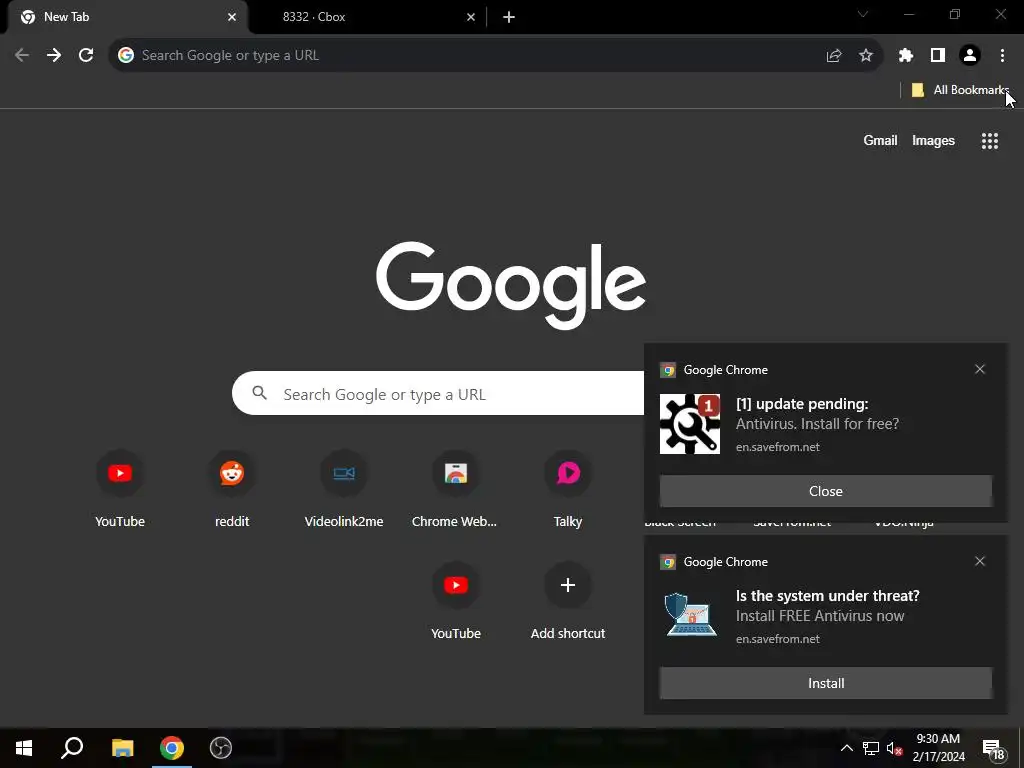Open OBS Studio from taskbar
This screenshot has height=768, width=1024.
tap(221, 748)
